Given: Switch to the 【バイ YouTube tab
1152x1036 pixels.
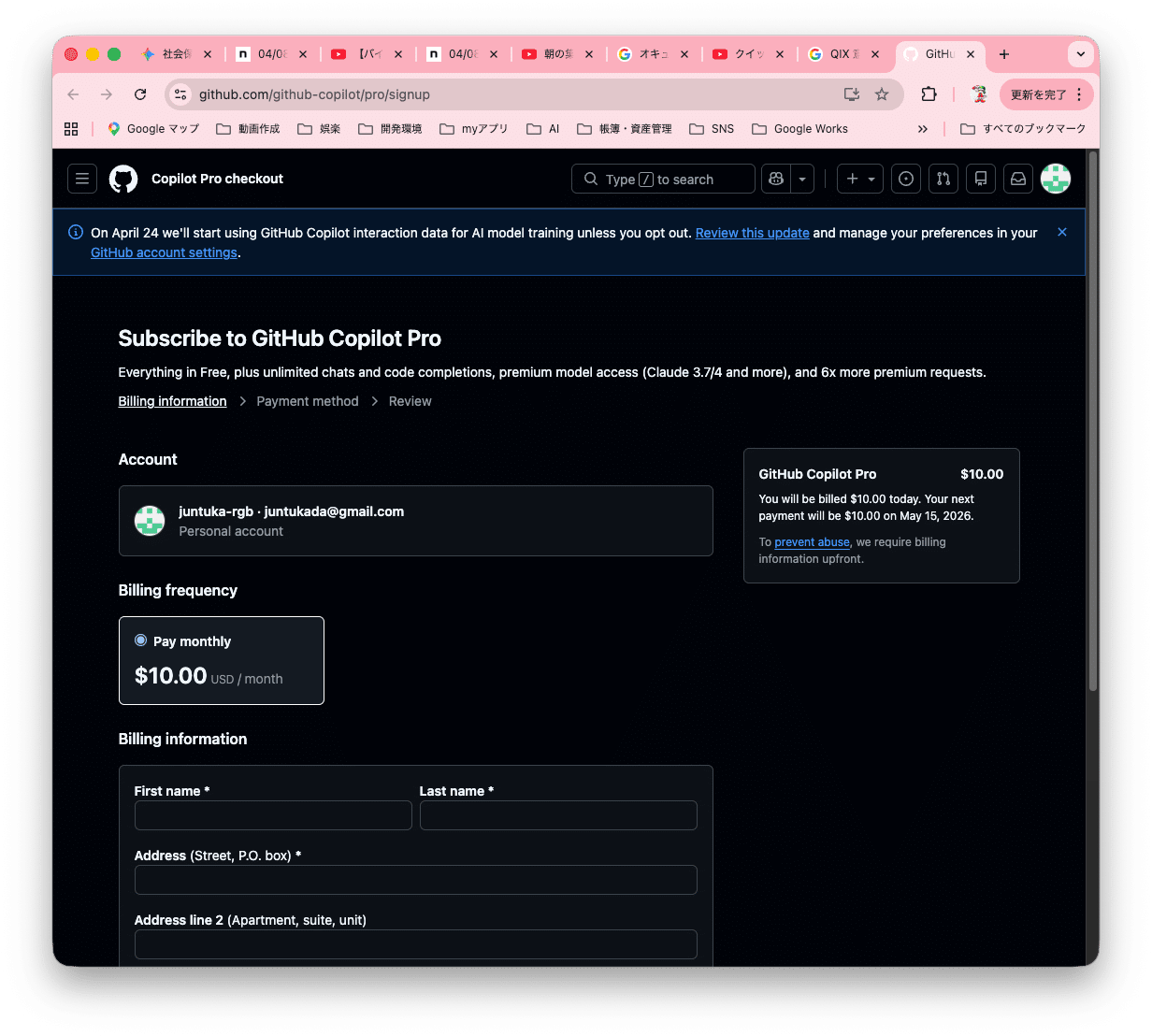Looking at the screenshot, I should coord(367,54).
